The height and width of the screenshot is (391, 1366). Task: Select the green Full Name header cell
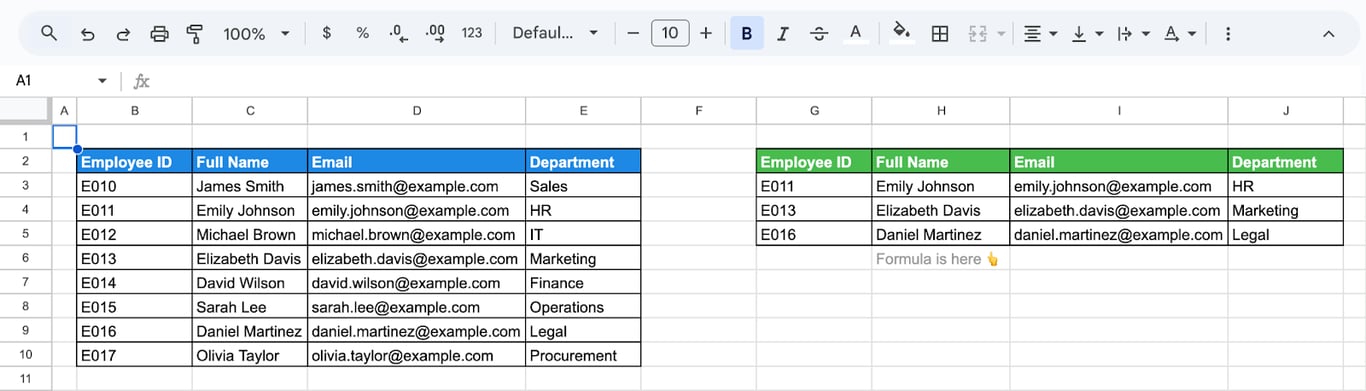click(x=940, y=161)
